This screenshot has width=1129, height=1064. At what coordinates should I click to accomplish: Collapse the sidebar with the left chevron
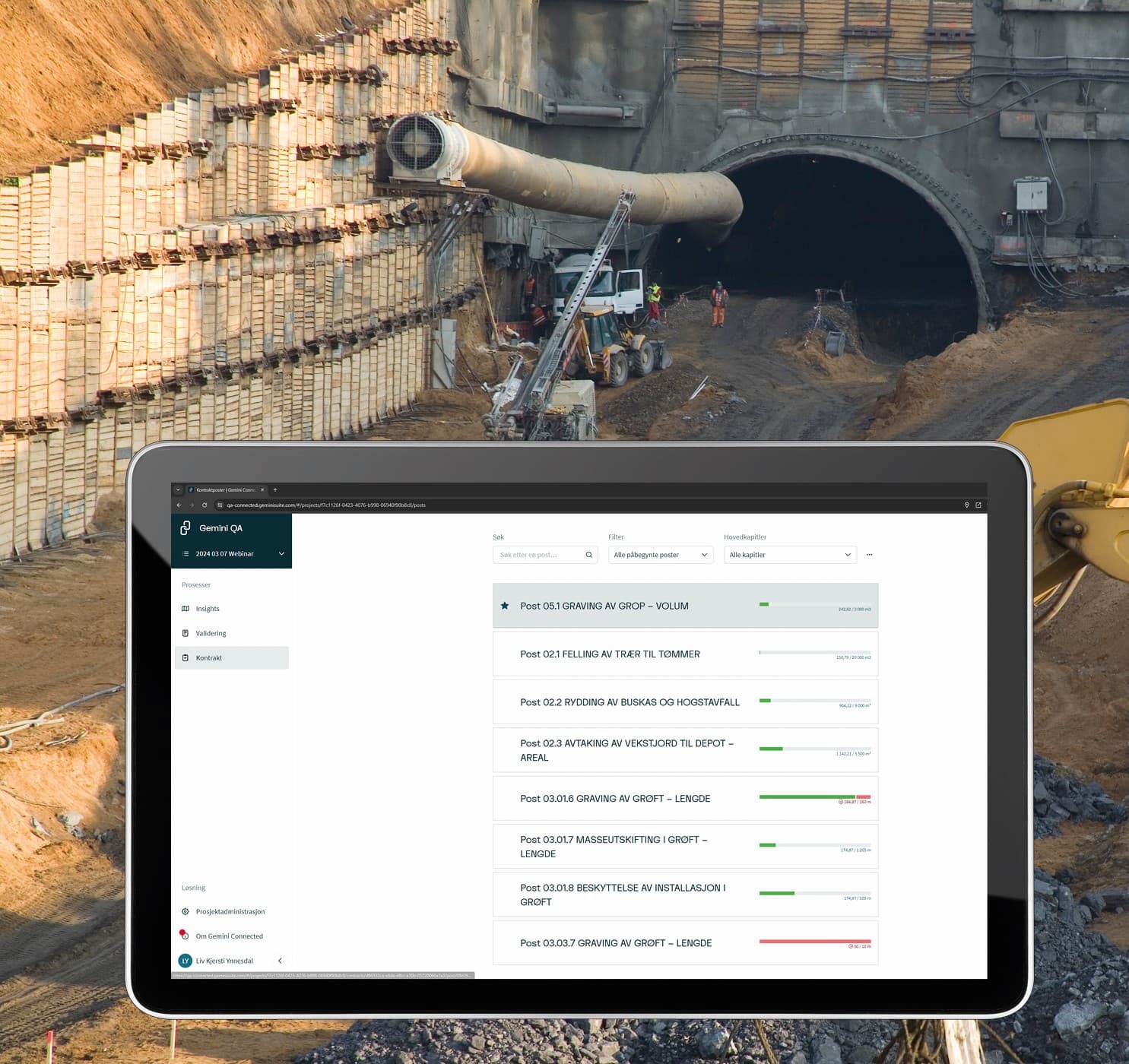pos(280,961)
